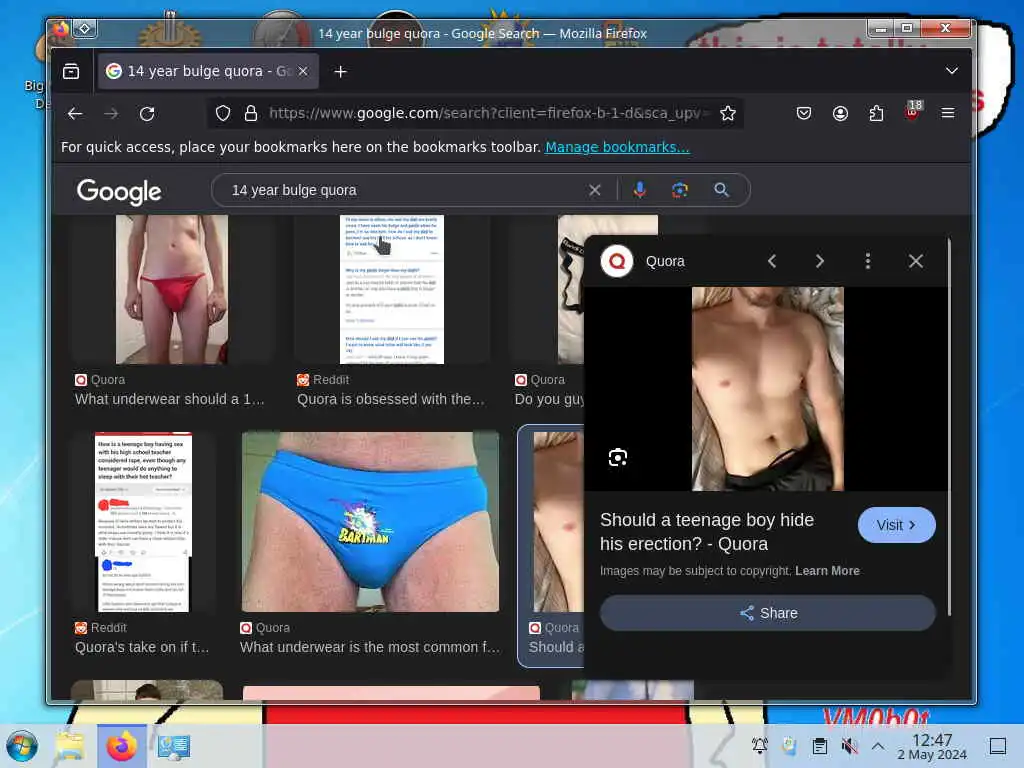
Task: Clear the search query with X
Action: click(594, 190)
